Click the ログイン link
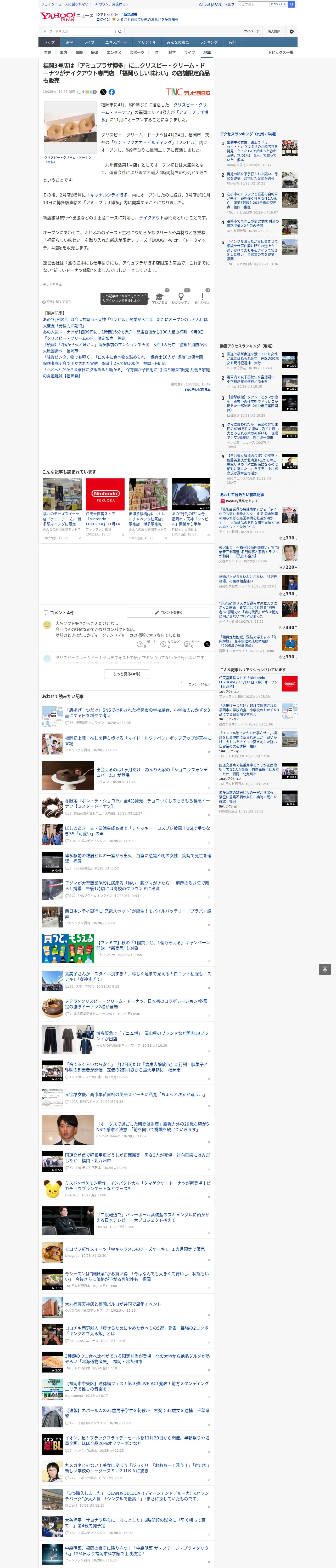The image size is (336, 1568). click(103, 20)
